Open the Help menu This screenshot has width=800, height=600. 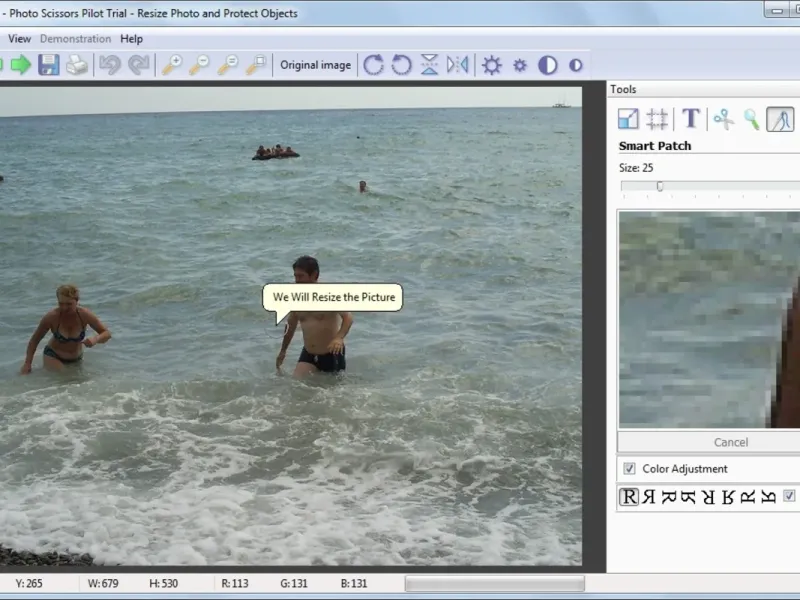tap(131, 39)
